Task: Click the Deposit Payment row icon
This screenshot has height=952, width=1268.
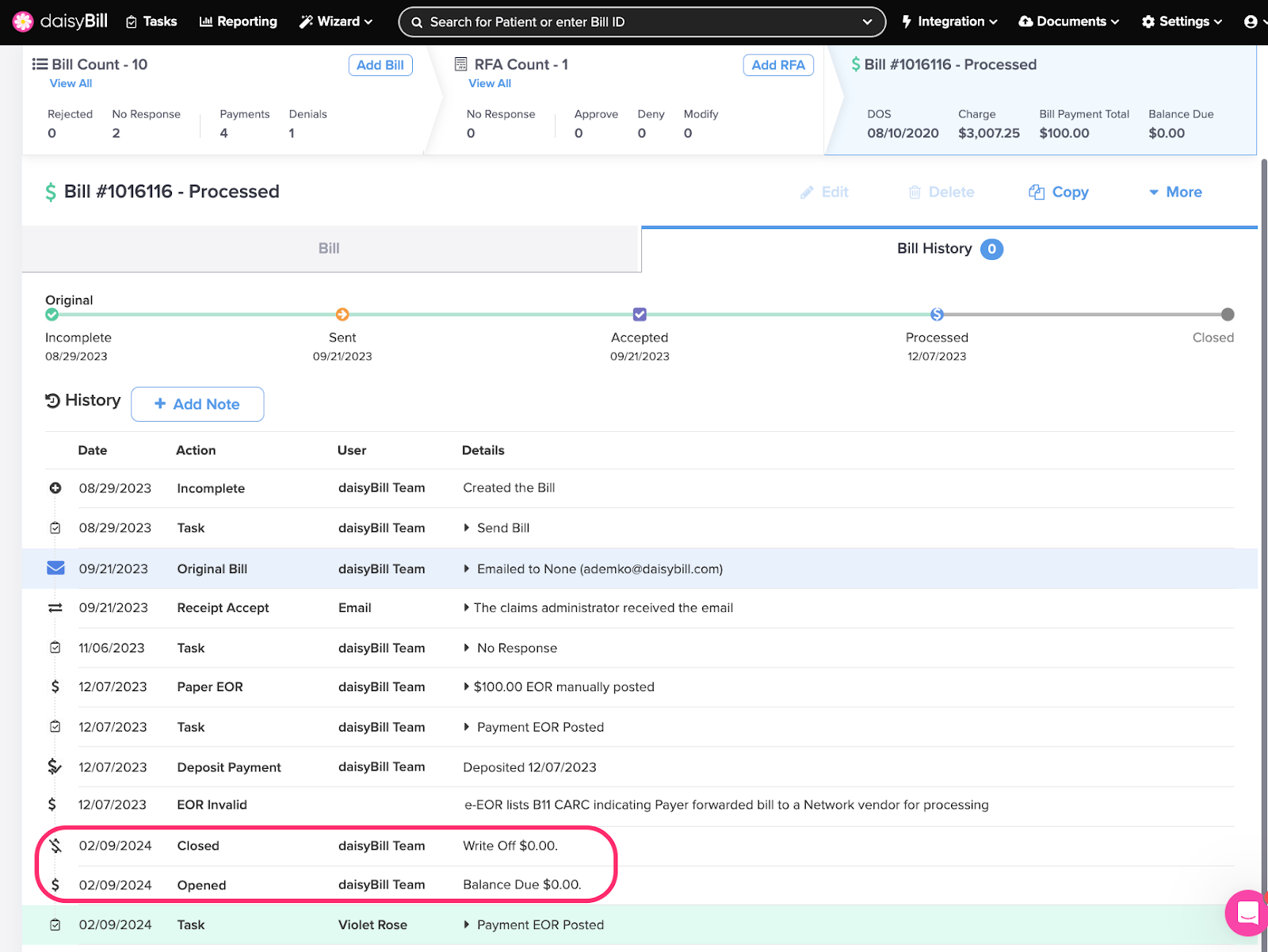Action: [x=55, y=767]
